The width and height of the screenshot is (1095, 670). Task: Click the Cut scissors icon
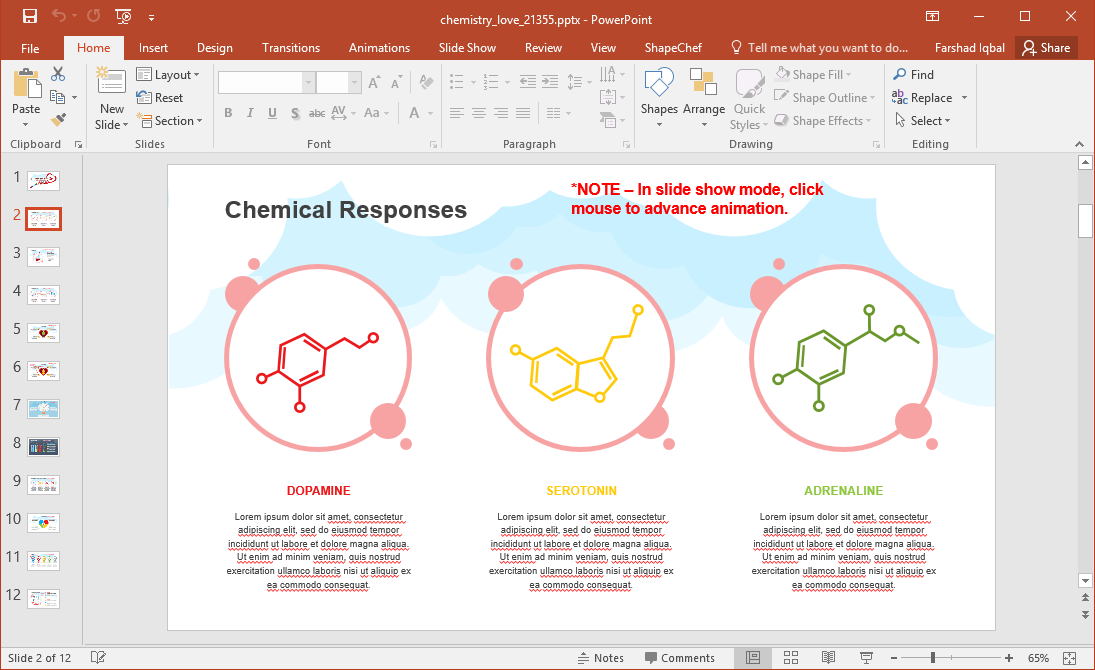click(x=58, y=74)
